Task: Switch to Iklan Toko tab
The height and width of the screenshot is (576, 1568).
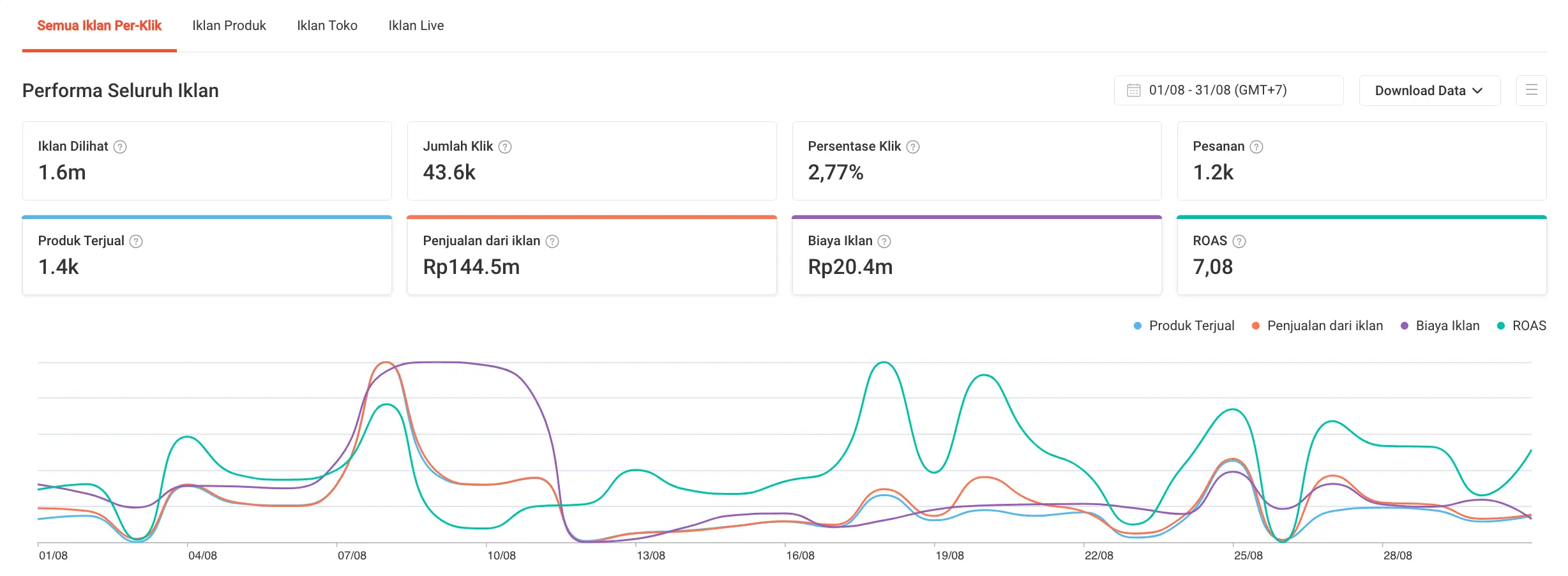Action: [x=327, y=26]
